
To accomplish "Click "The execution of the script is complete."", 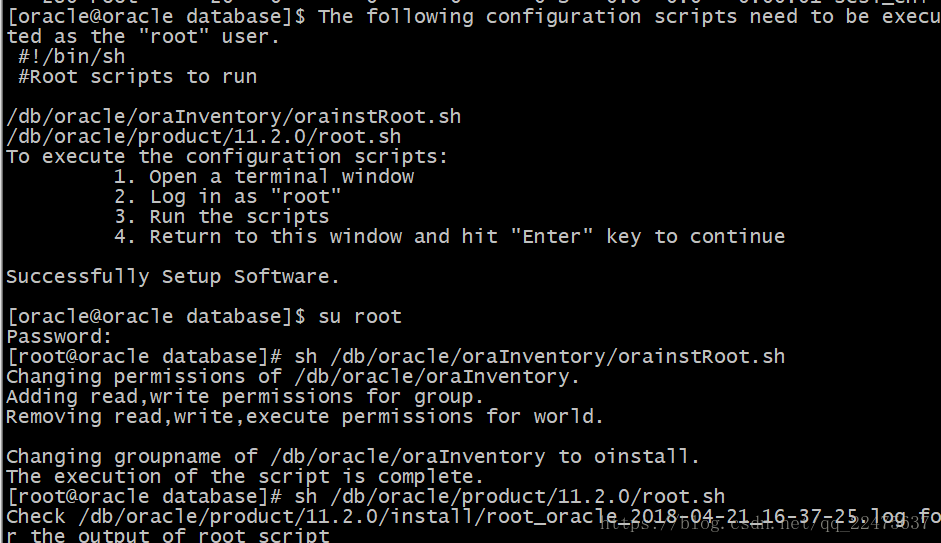I will [245, 476].
